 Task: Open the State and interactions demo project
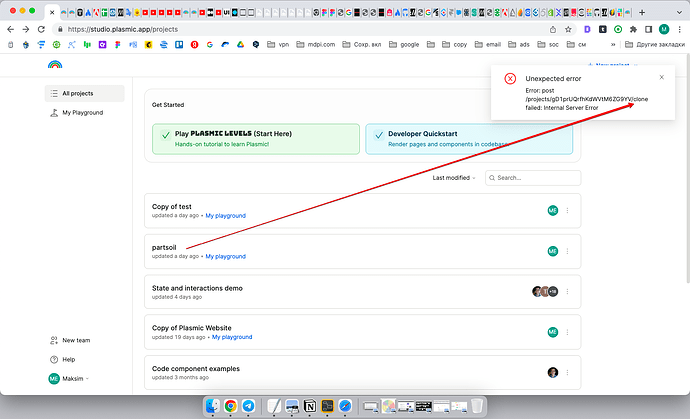coord(197,288)
